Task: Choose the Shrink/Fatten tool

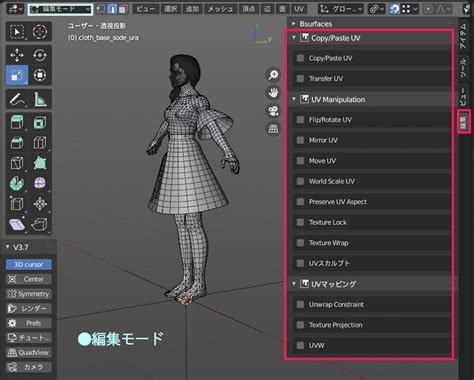Action: (x=40, y=204)
